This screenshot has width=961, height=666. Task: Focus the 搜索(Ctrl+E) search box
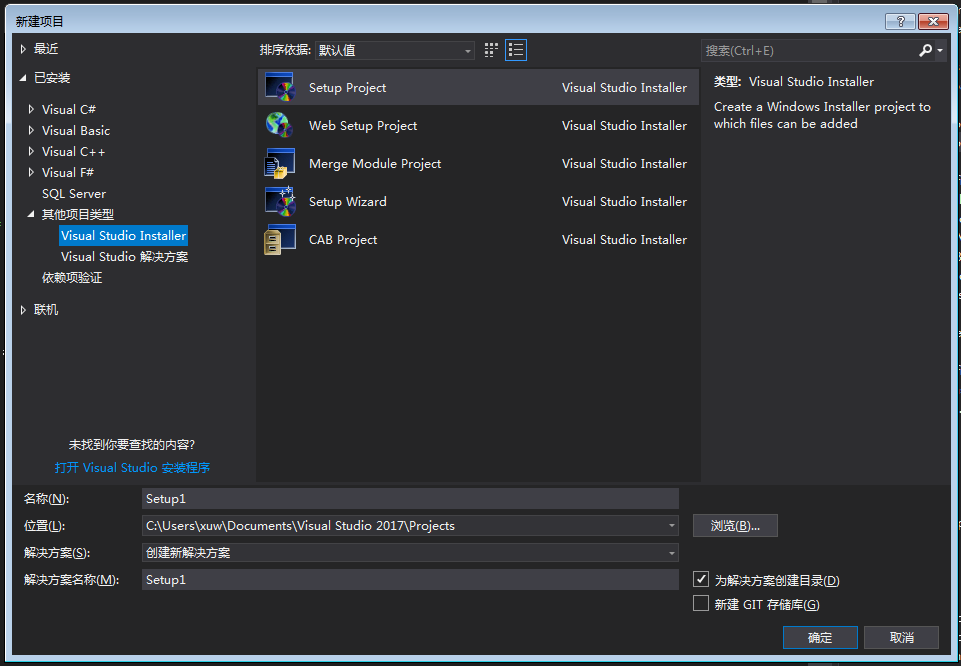coord(809,50)
